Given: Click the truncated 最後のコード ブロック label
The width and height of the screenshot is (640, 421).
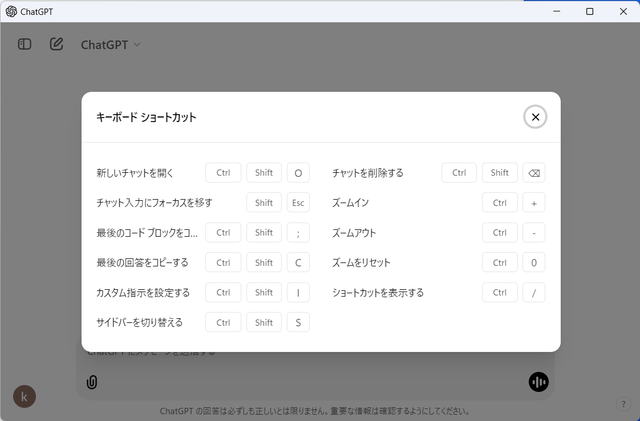Looking at the screenshot, I should pos(147,233).
